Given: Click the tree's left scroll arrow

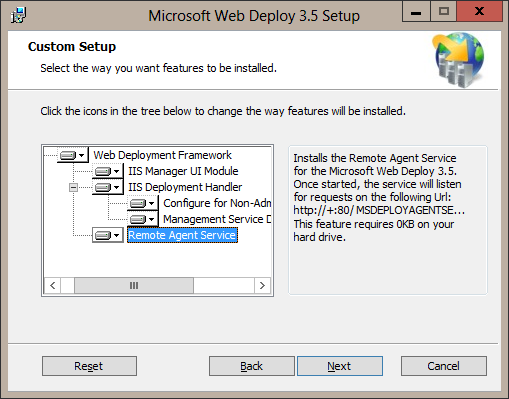Looking at the screenshot, I should click(x=53, y=286).
